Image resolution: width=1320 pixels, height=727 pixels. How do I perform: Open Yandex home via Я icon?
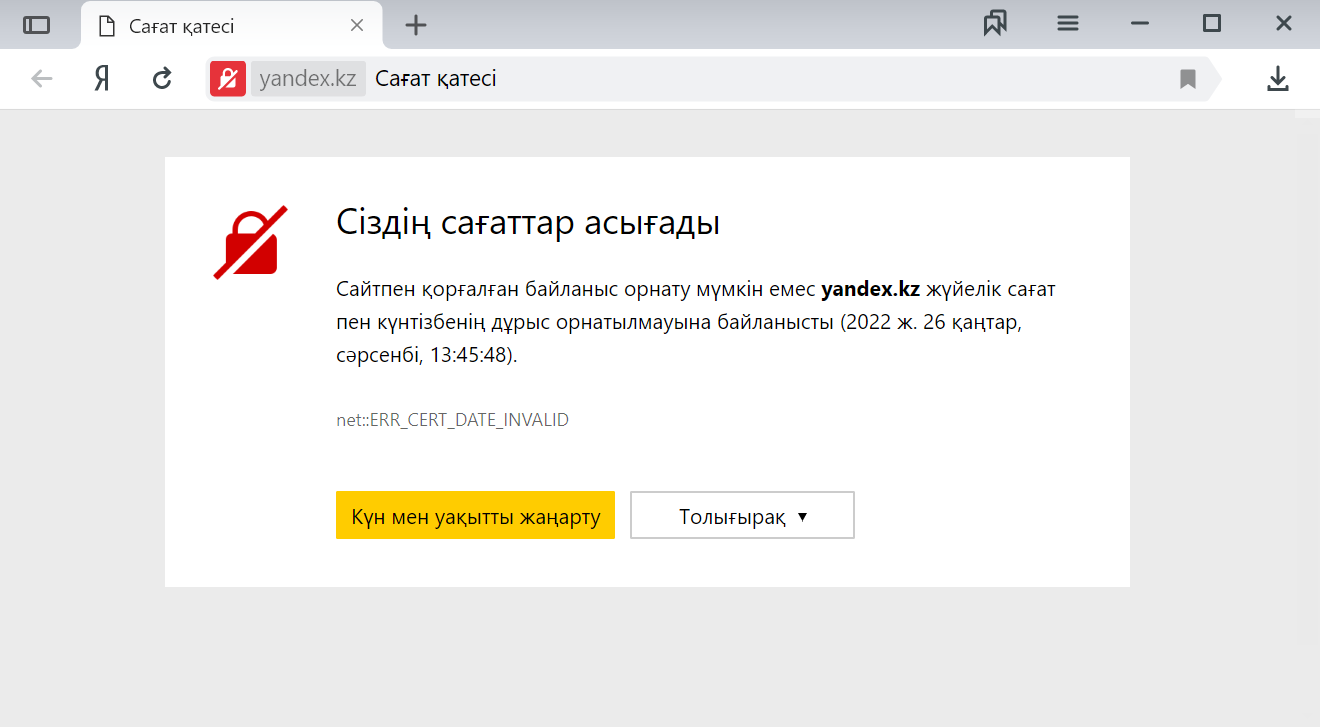(x=102, y=79)
